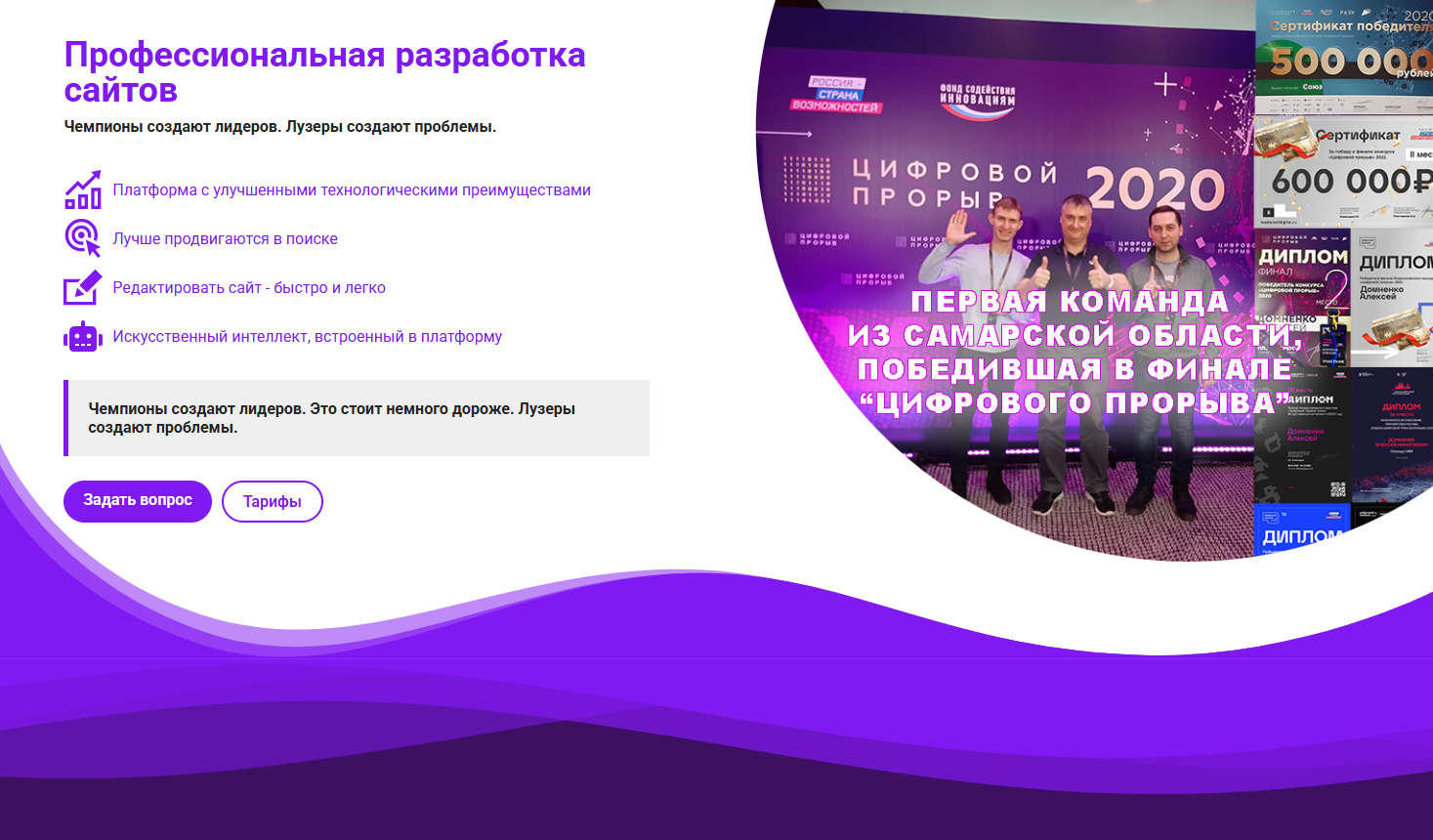
Task: Click the robot artificial intelligence icon
Action: tap(83, 336)
